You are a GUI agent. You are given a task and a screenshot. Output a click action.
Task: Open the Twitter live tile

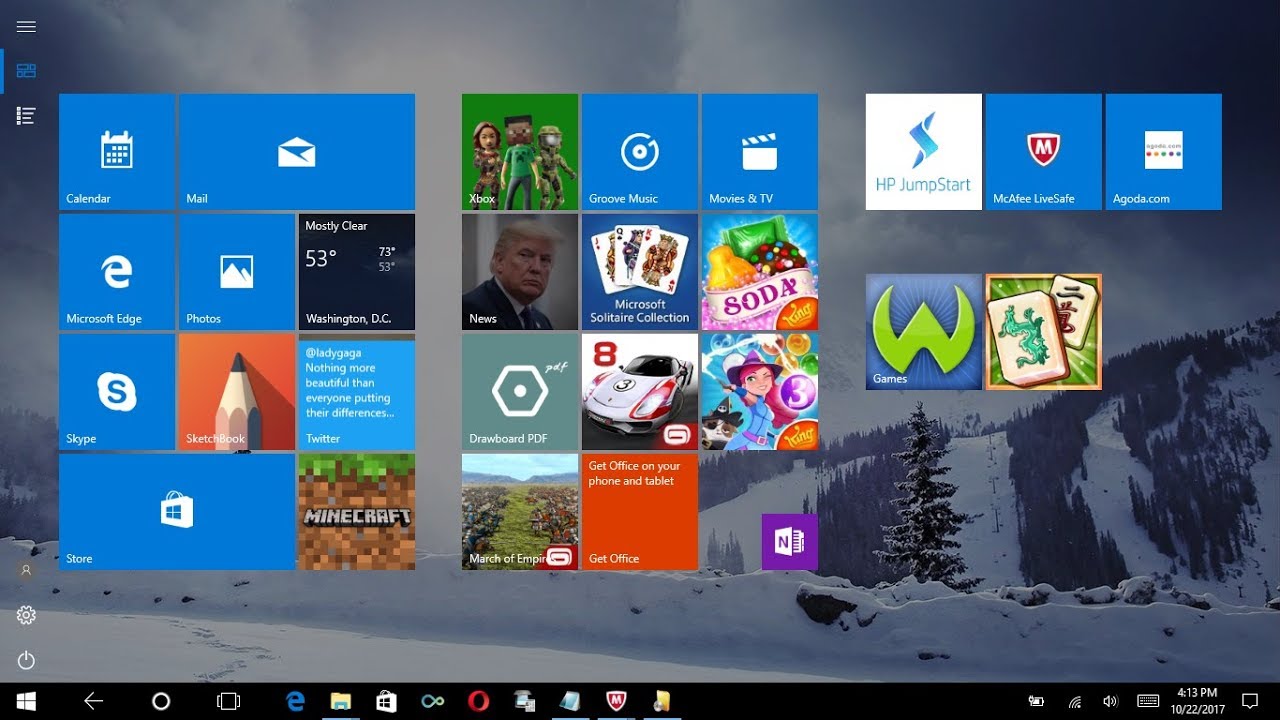pos(357,392)
